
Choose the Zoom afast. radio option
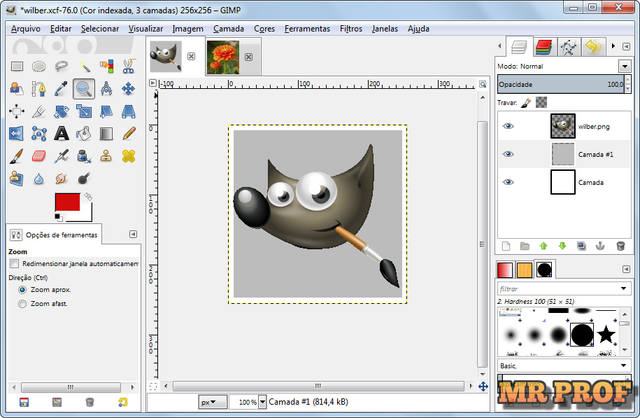[x=22, y=304]
